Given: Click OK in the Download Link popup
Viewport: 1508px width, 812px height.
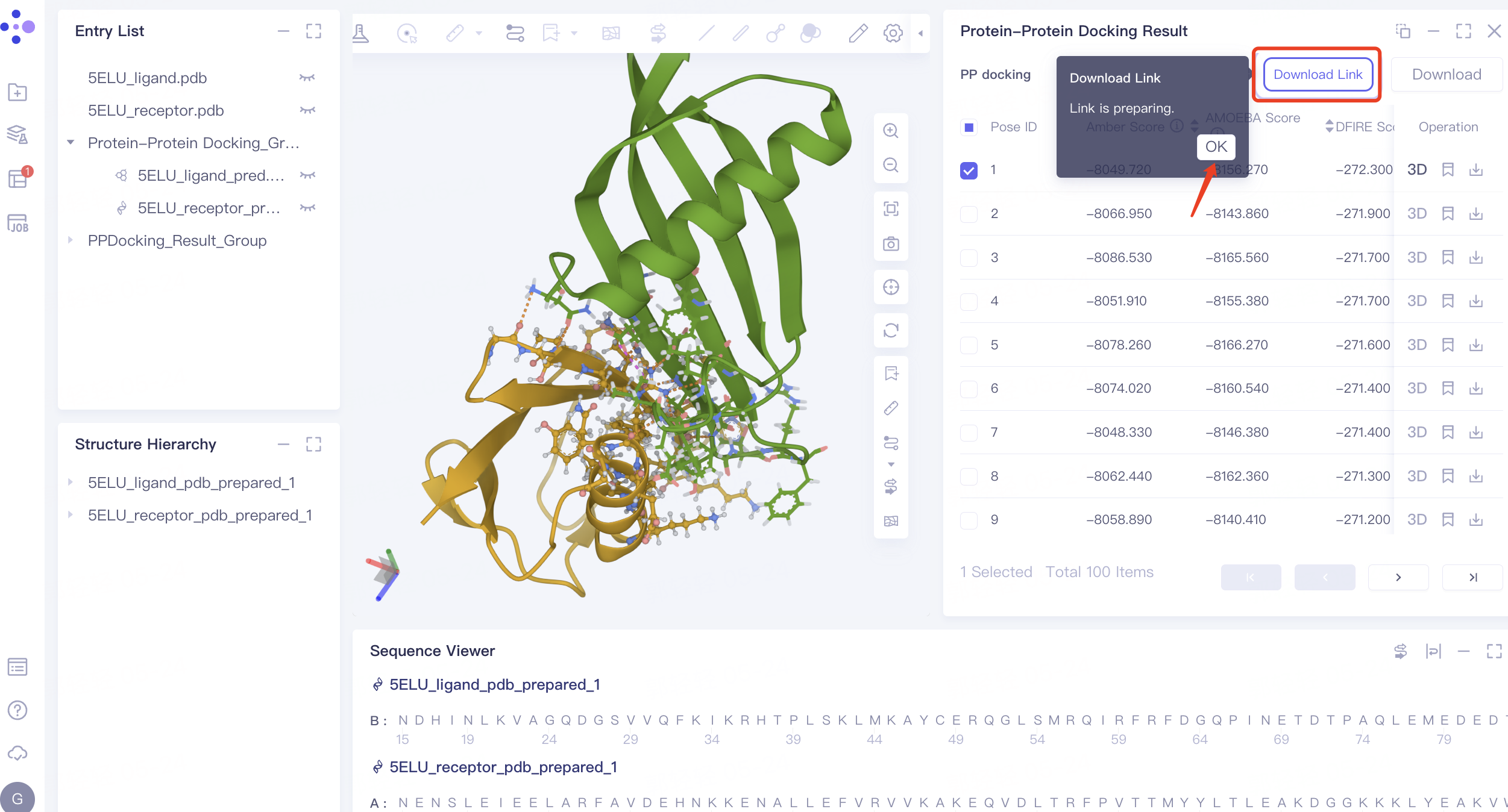Looking at the screenshot, I should (x=1216, y=146).
